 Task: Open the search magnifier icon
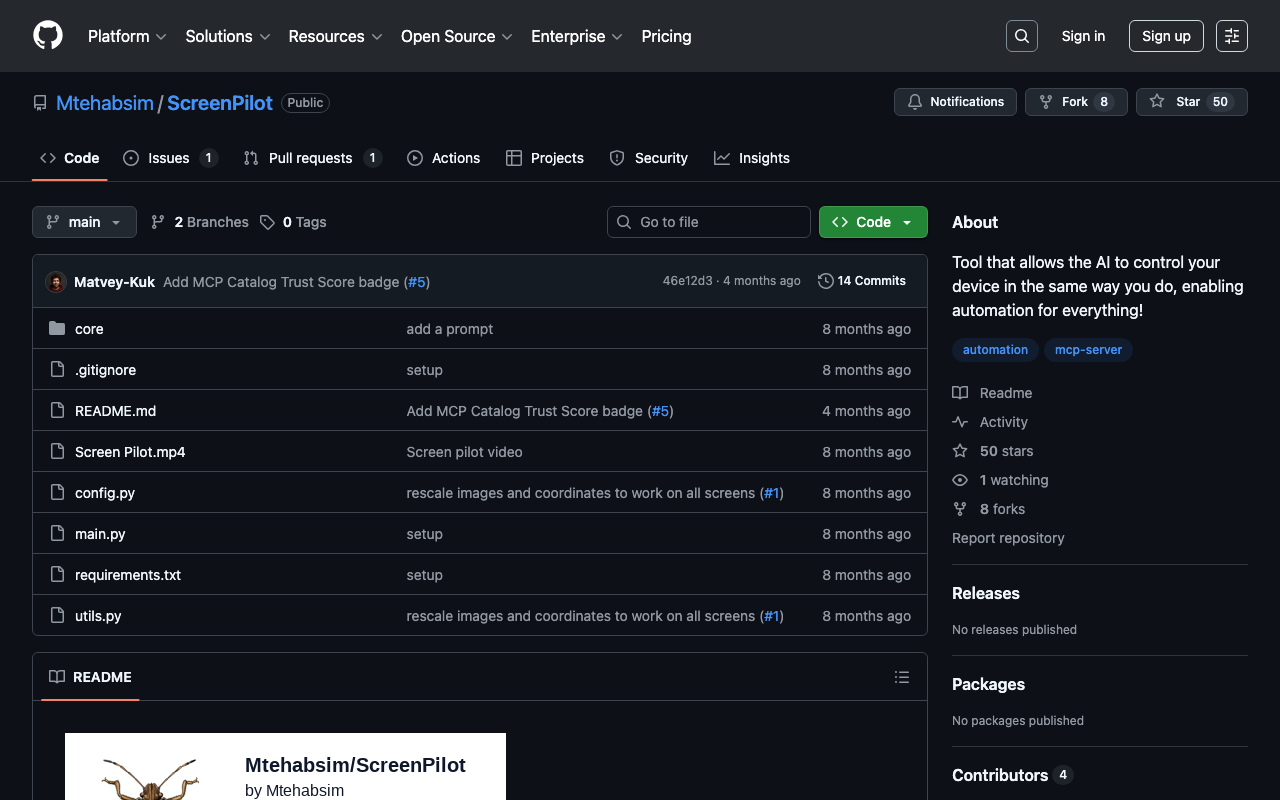click(x=1021, y=36)
